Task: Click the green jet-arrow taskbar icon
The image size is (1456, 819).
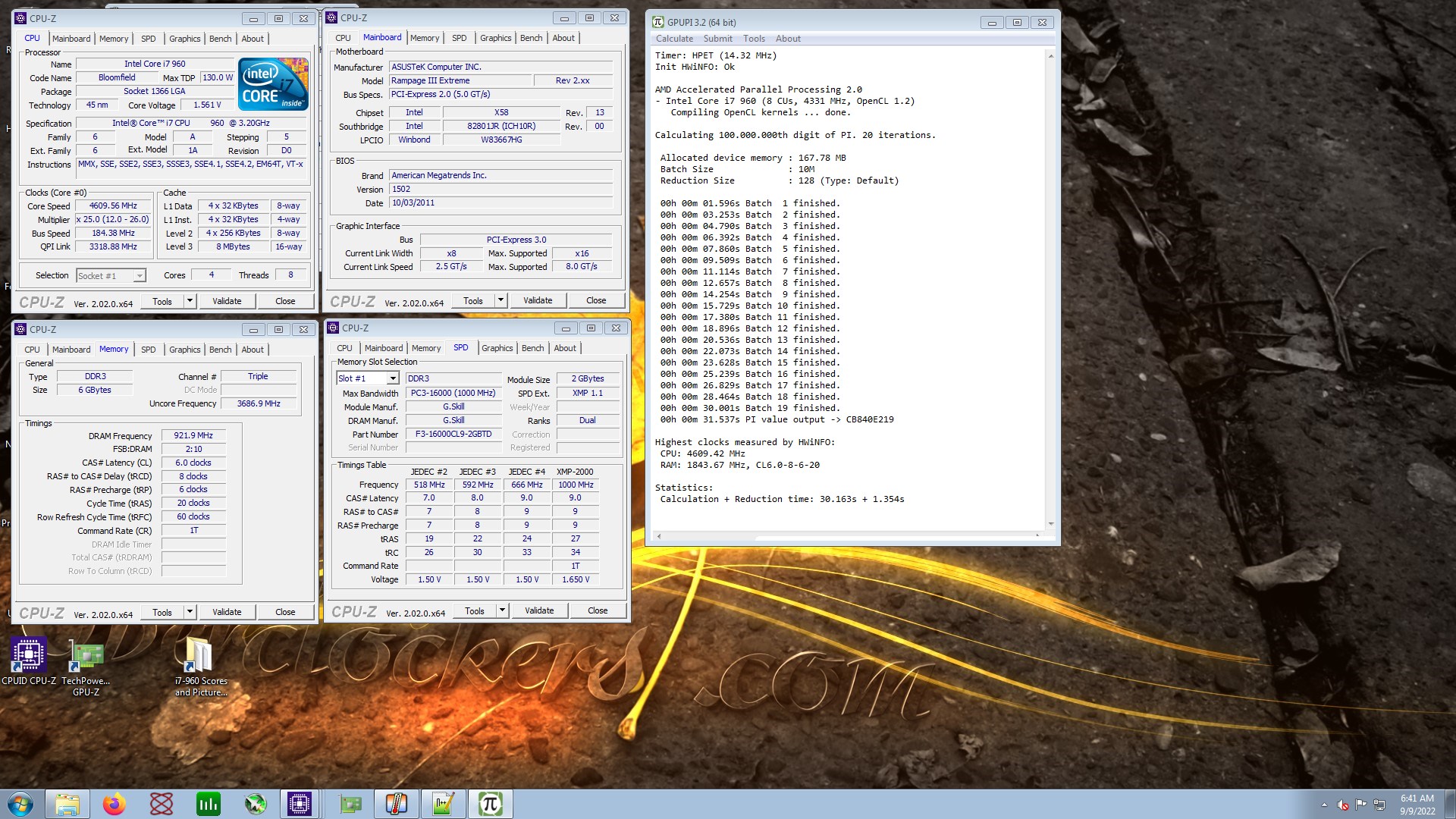Action: (x=256, y=804)
